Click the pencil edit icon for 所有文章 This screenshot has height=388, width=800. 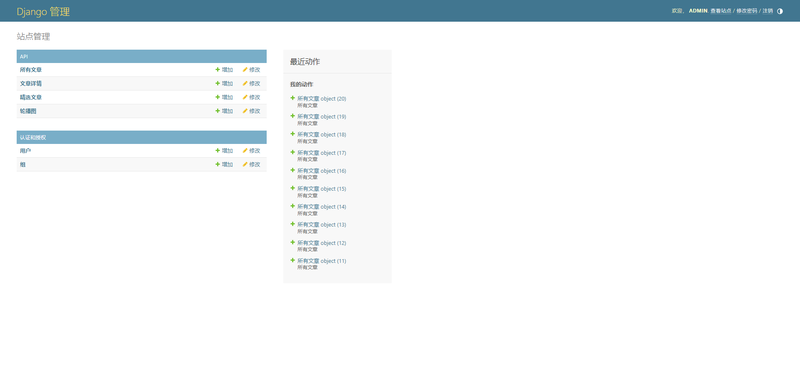pyautogui.click(x=245, y=69)
